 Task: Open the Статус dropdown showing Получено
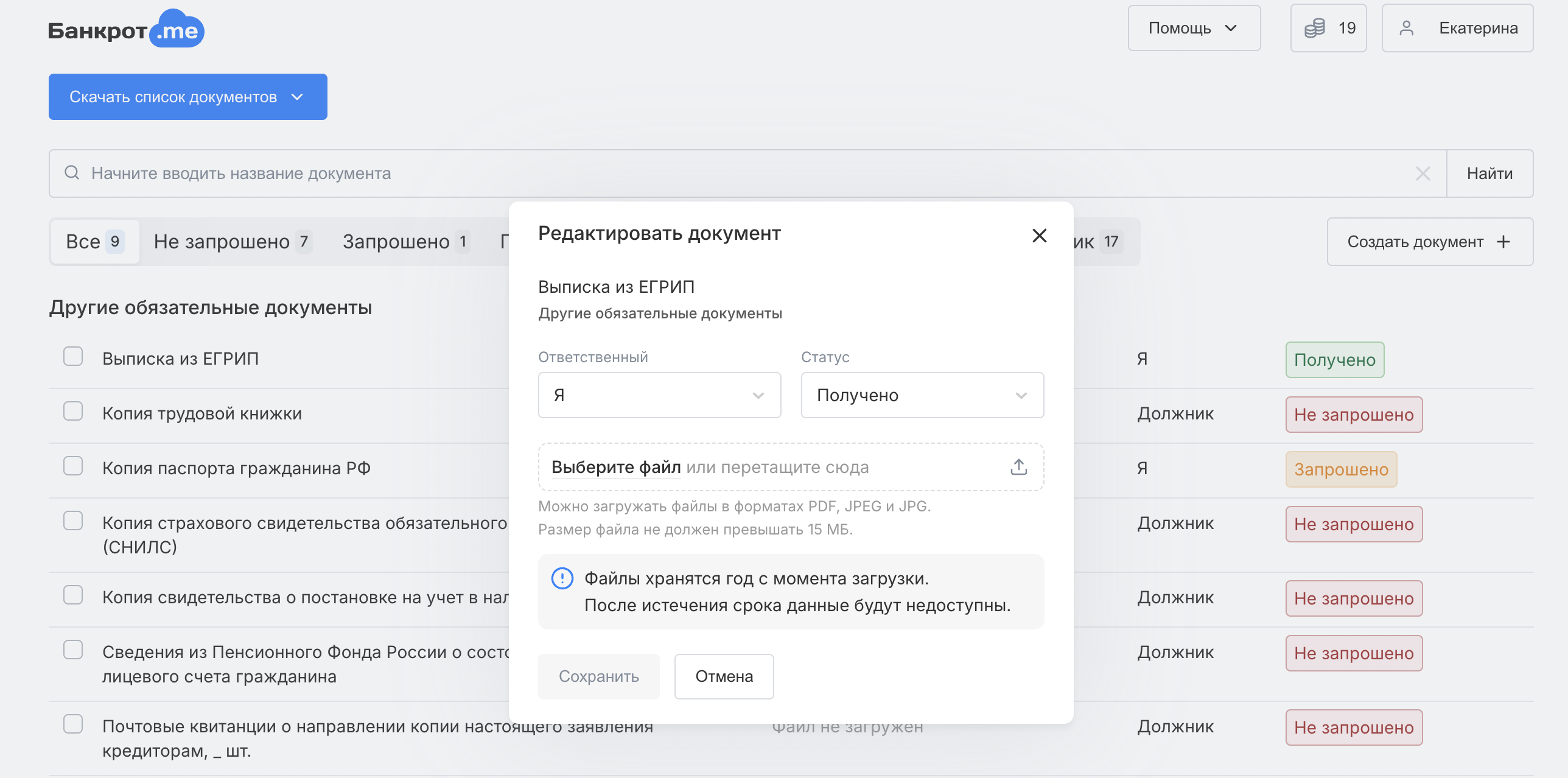922,395
